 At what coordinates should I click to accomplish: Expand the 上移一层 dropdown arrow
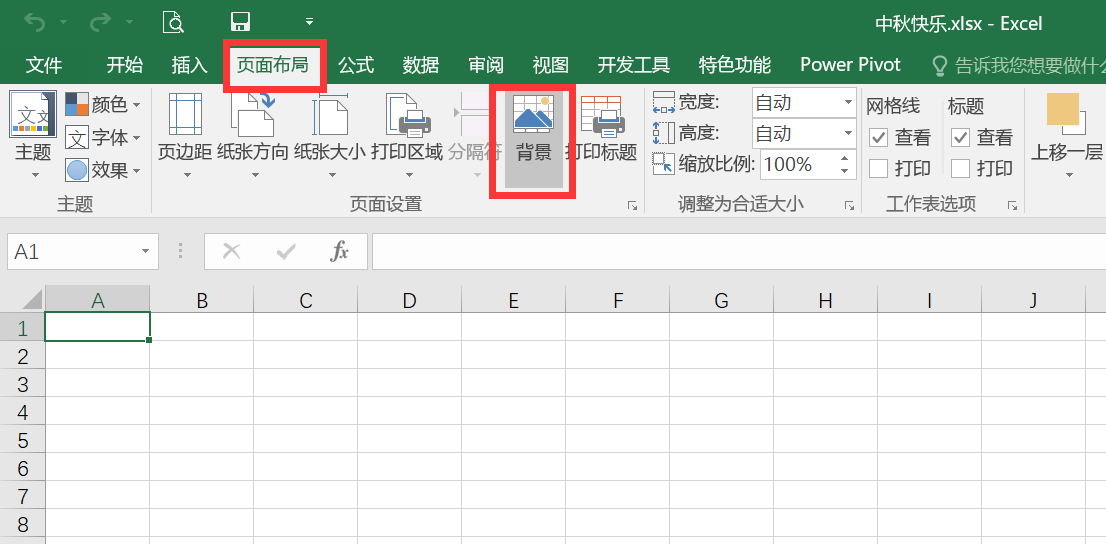point(1069,174)
